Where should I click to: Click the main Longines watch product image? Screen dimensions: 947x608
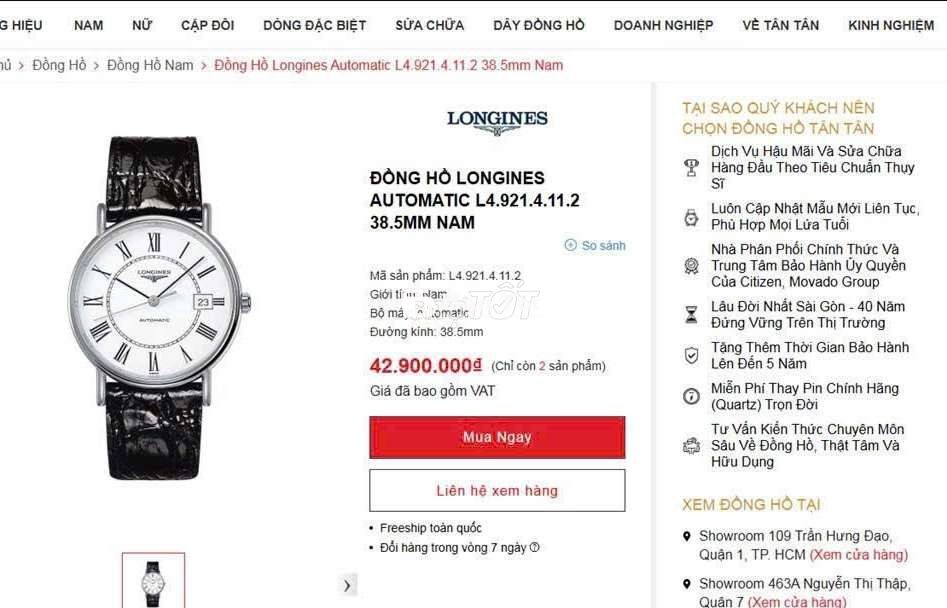pos(158,308)
